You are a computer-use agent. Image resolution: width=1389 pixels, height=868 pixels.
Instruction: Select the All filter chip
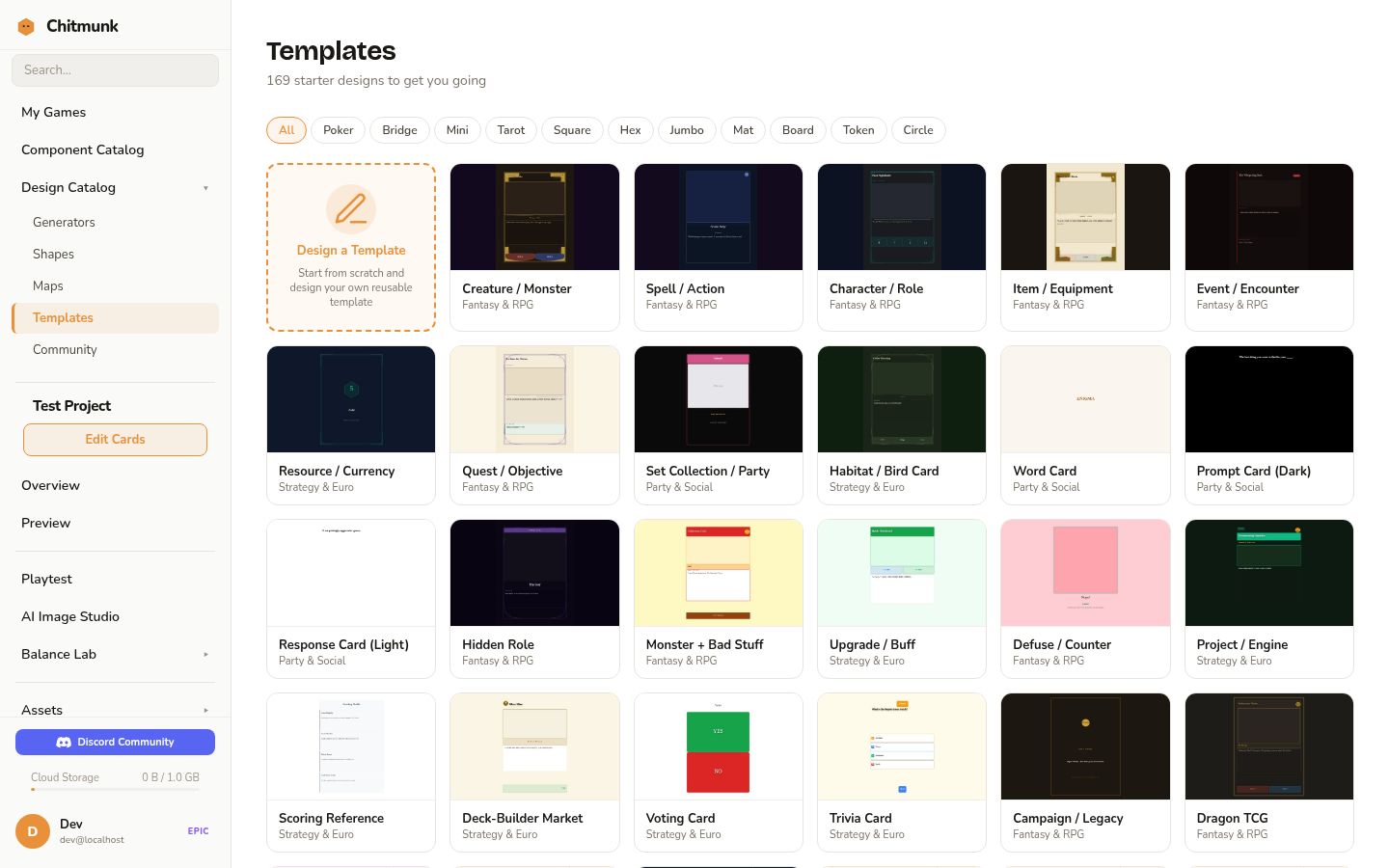point(286,130)
